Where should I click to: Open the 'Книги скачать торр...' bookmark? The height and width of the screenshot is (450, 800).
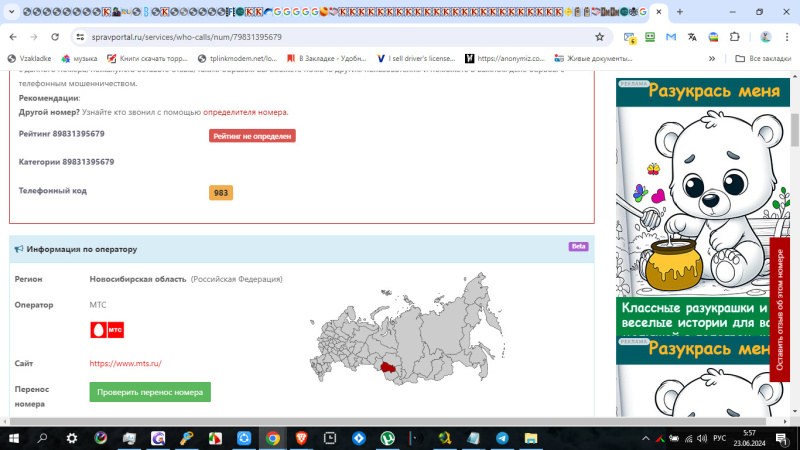(147, 59)
